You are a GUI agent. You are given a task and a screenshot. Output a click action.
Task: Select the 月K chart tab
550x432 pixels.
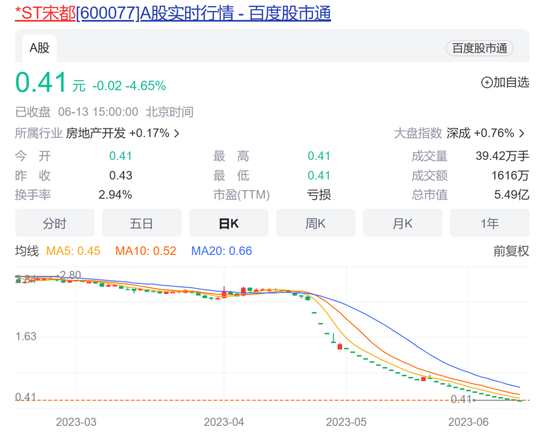click(403, 223)
